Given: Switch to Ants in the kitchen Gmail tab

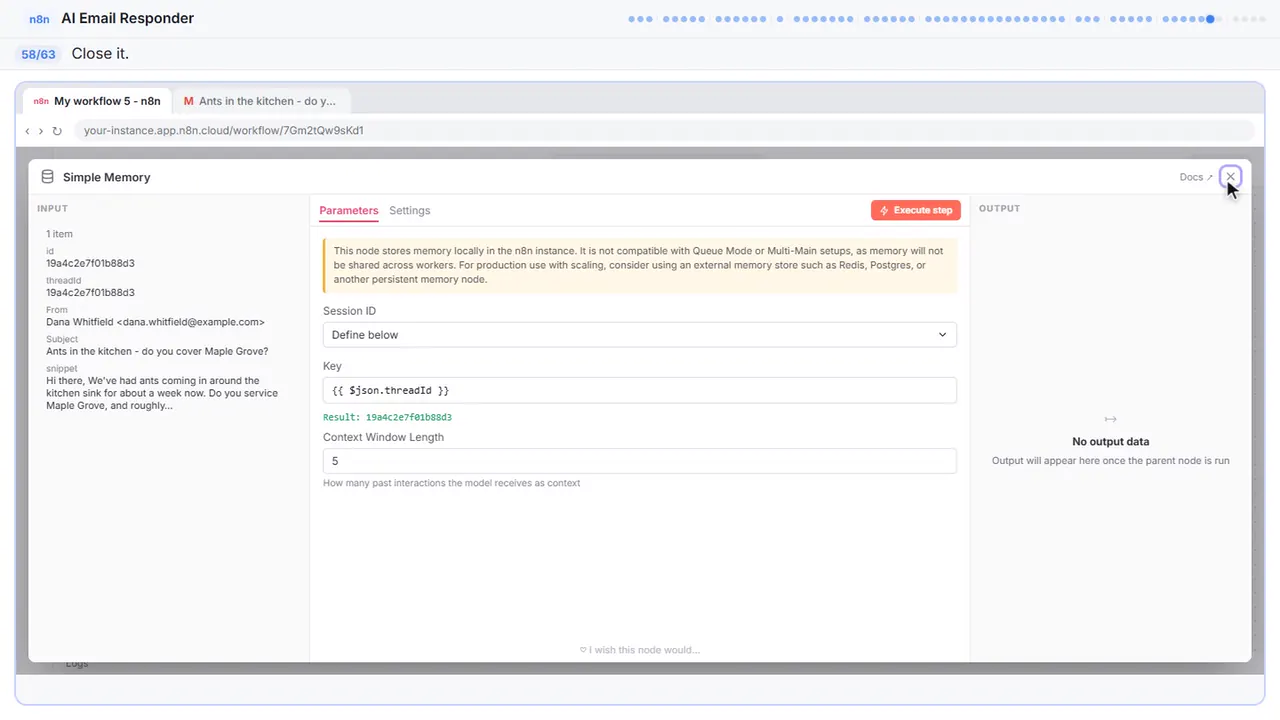Looking at the screenshot, I should (x=261, y=101).
